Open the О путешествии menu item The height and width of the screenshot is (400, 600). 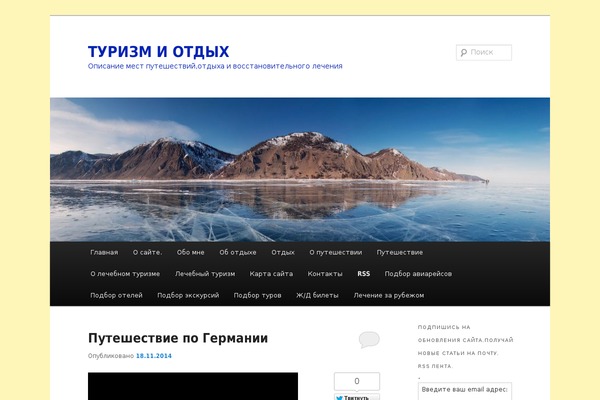click(x=336, y=252)
